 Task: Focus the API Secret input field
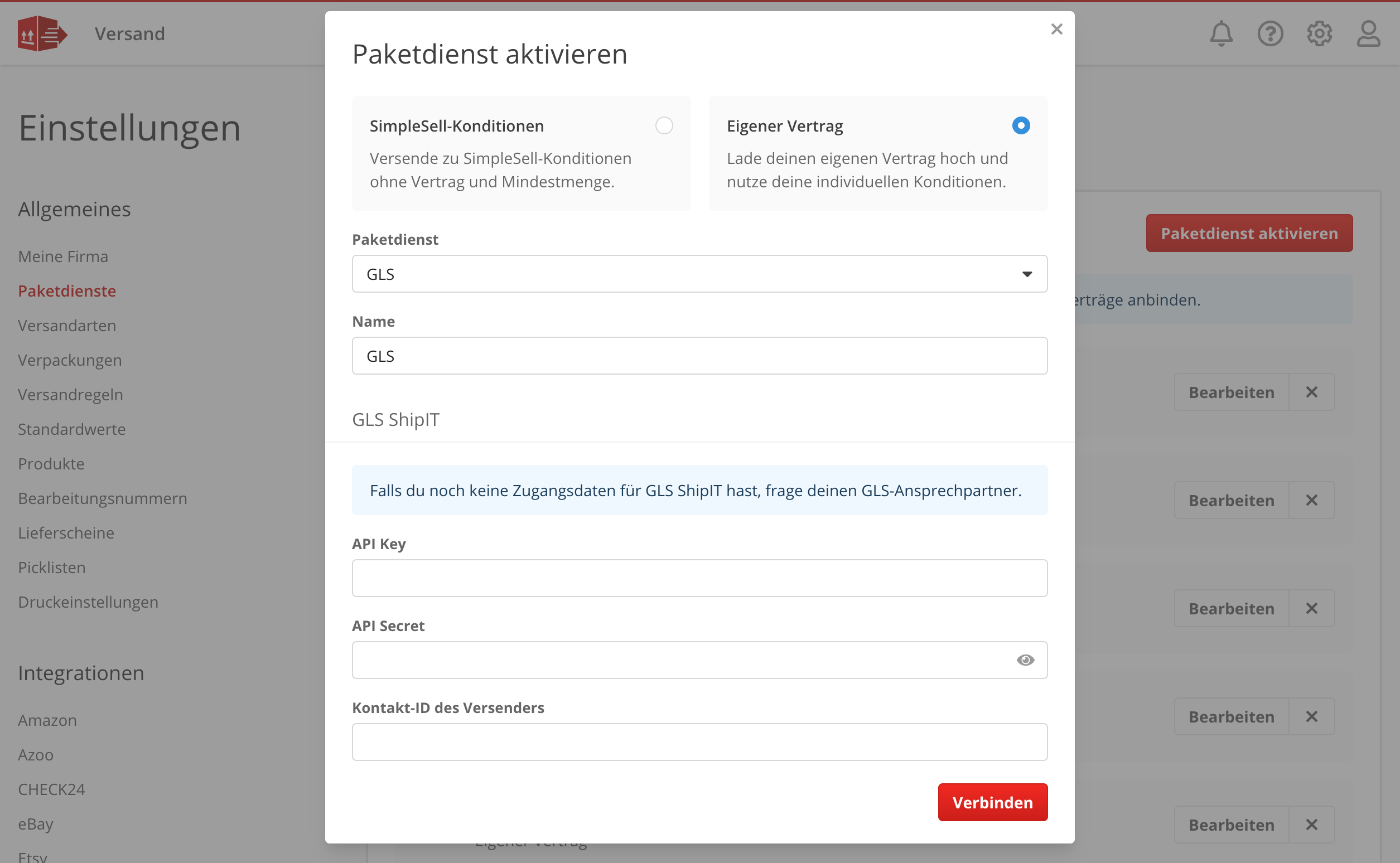coord(699,660)
